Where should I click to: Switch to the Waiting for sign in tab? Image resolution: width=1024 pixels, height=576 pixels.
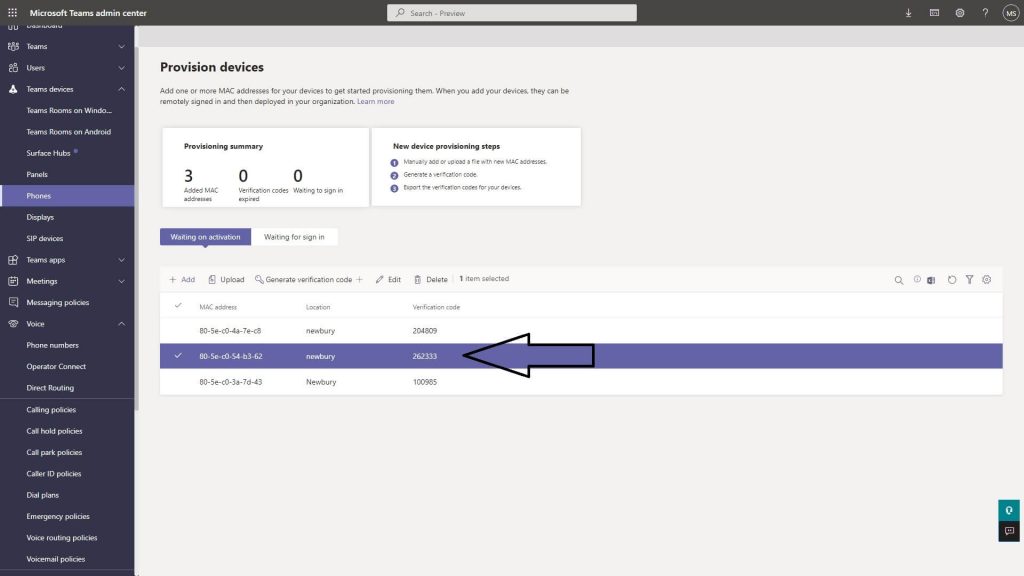point(295,236)
